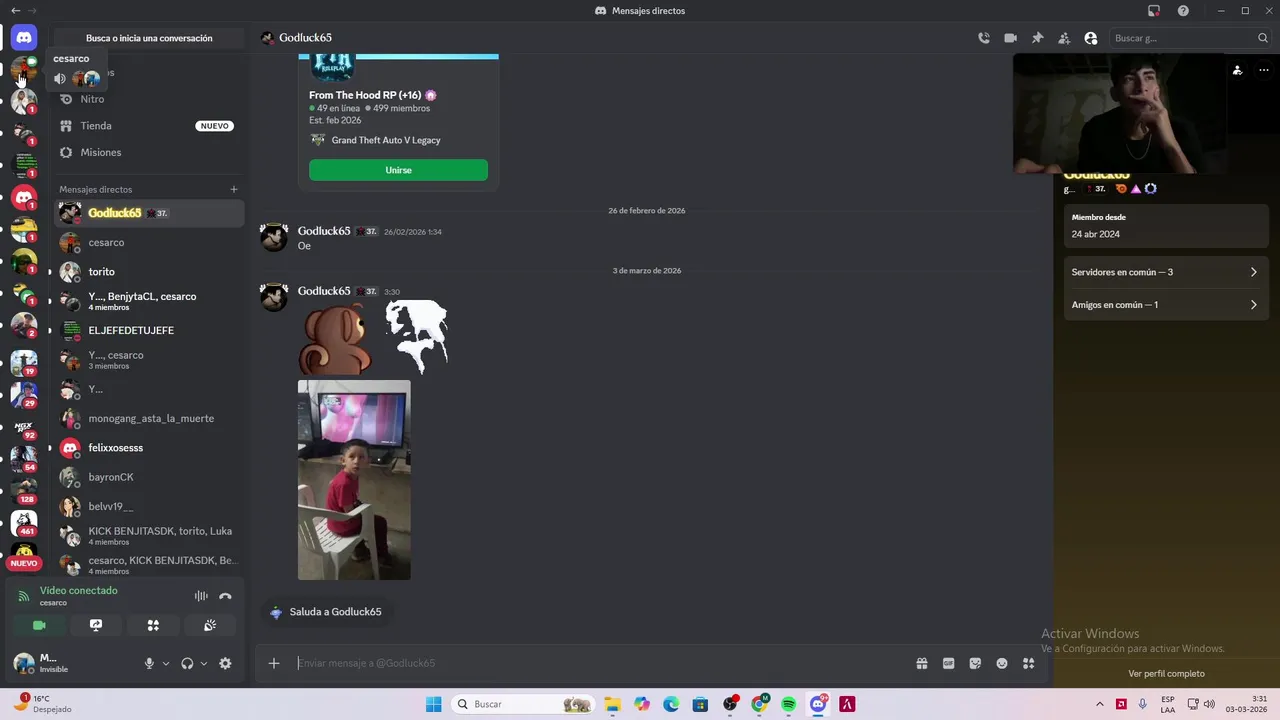Expand microphone input options arrow
The width and height of the screenshot is (1280, 720).
pos(166,663)
